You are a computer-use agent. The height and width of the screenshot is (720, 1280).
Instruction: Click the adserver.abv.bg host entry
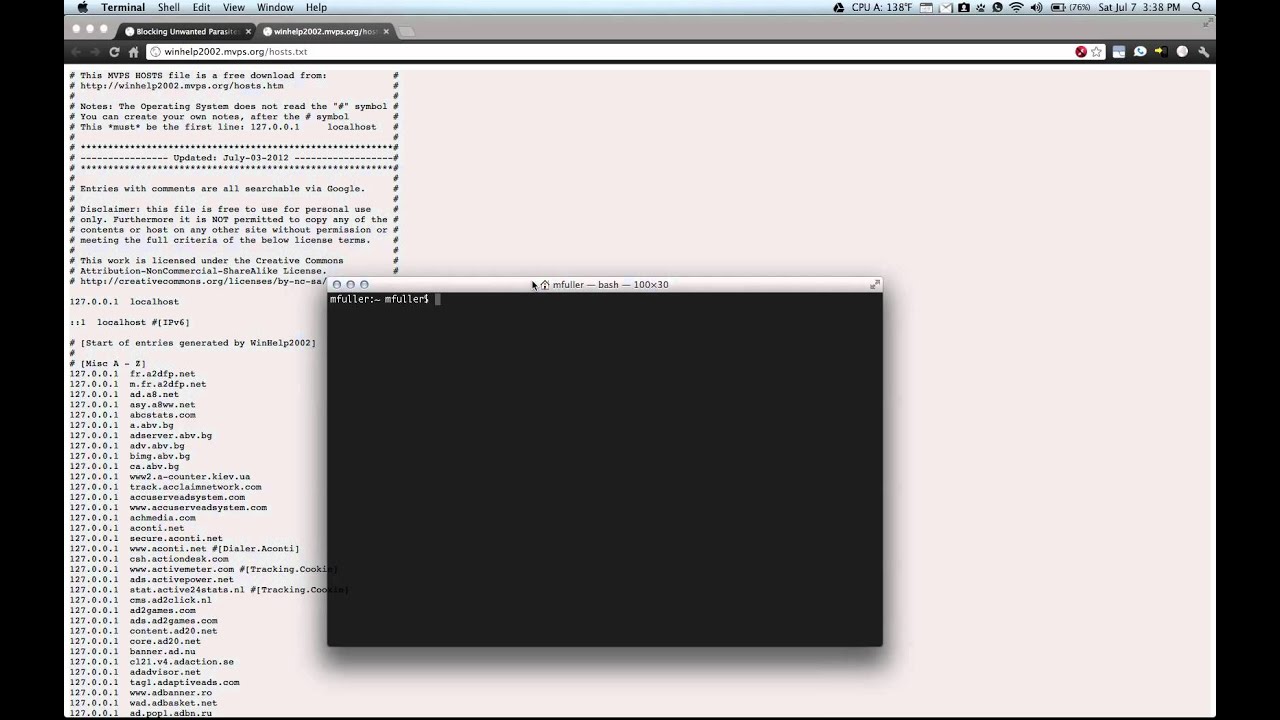(x=171, y=436)
